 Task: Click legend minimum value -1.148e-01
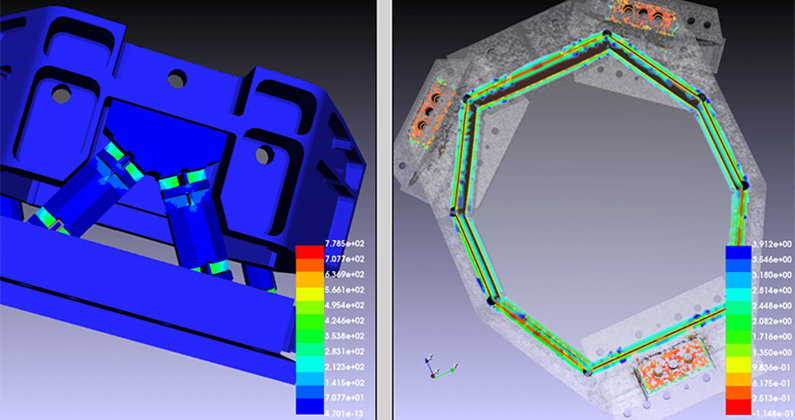(x=773, y=414)
